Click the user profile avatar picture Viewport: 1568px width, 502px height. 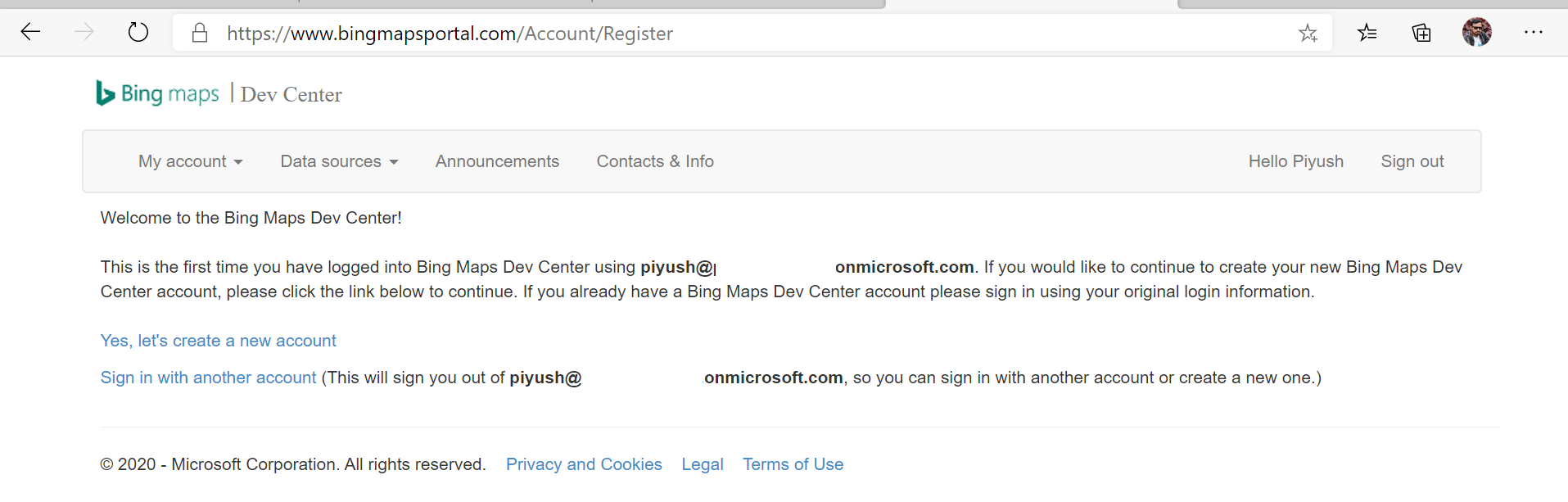tap(1476, 32)
